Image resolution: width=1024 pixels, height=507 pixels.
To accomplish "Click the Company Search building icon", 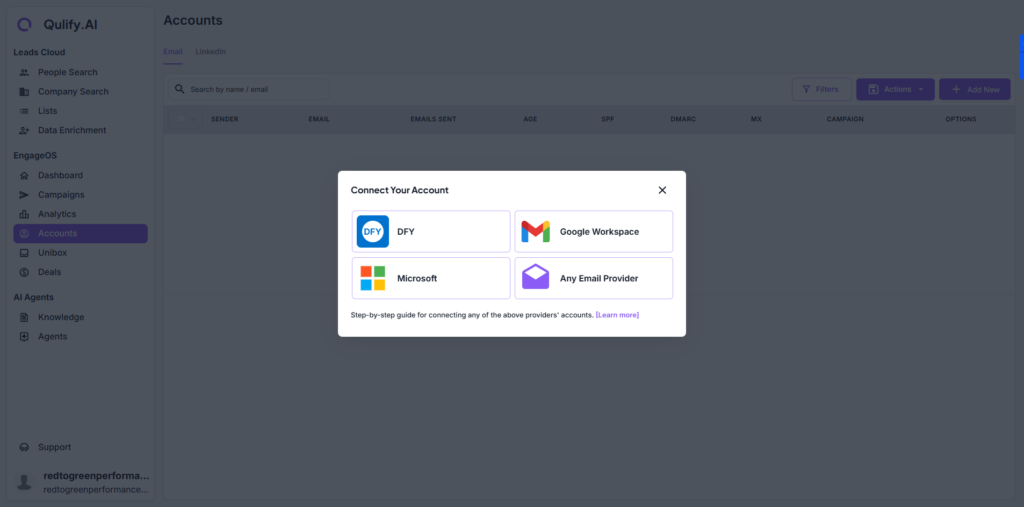I will pyautogui.click(x=24, y=91).
